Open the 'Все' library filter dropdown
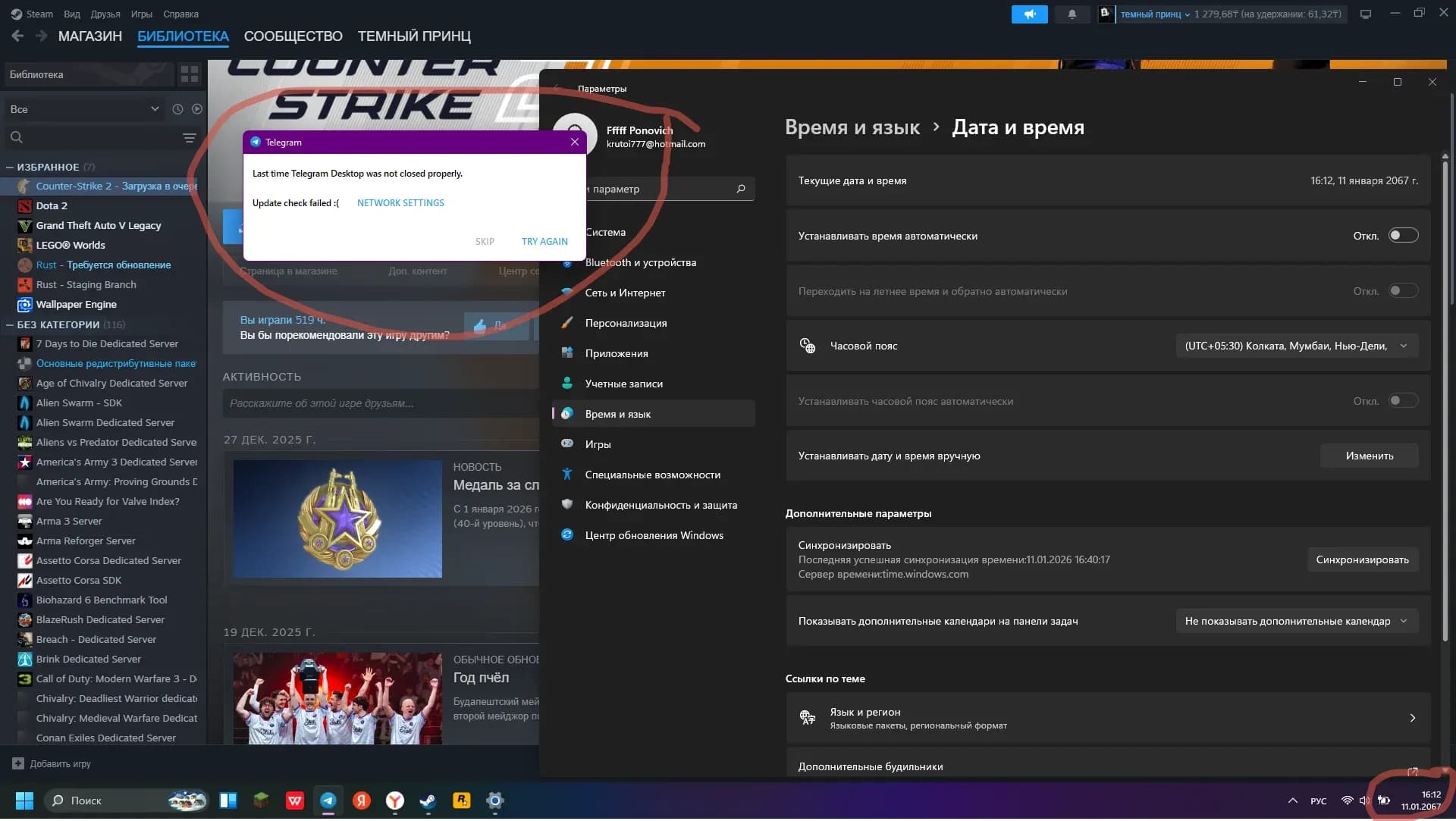This screenshot has width=1456, height=821. pyautogui.click(x=84, y=109)
